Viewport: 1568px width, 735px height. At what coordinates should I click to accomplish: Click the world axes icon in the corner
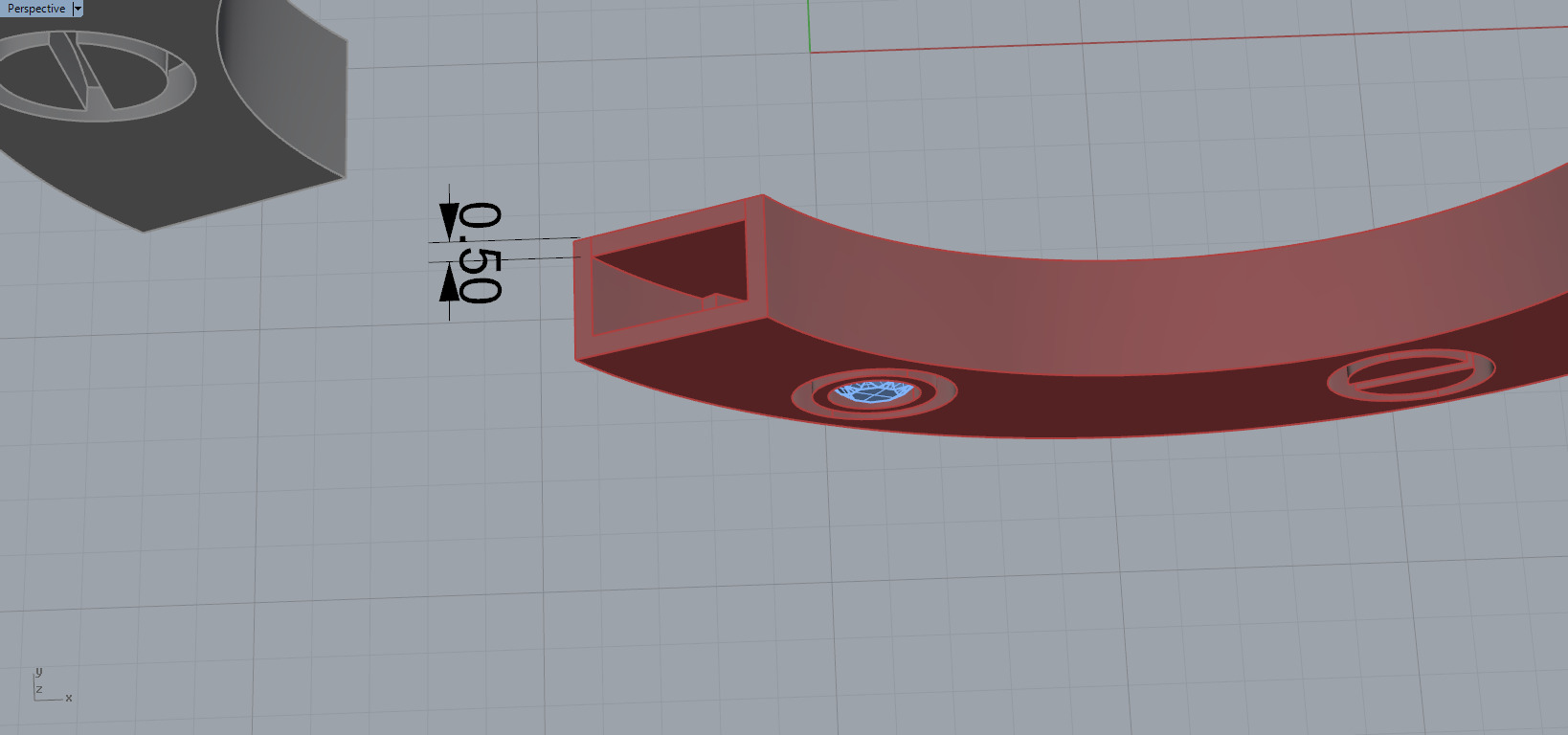pyautogui.click(x=52, y=685)
